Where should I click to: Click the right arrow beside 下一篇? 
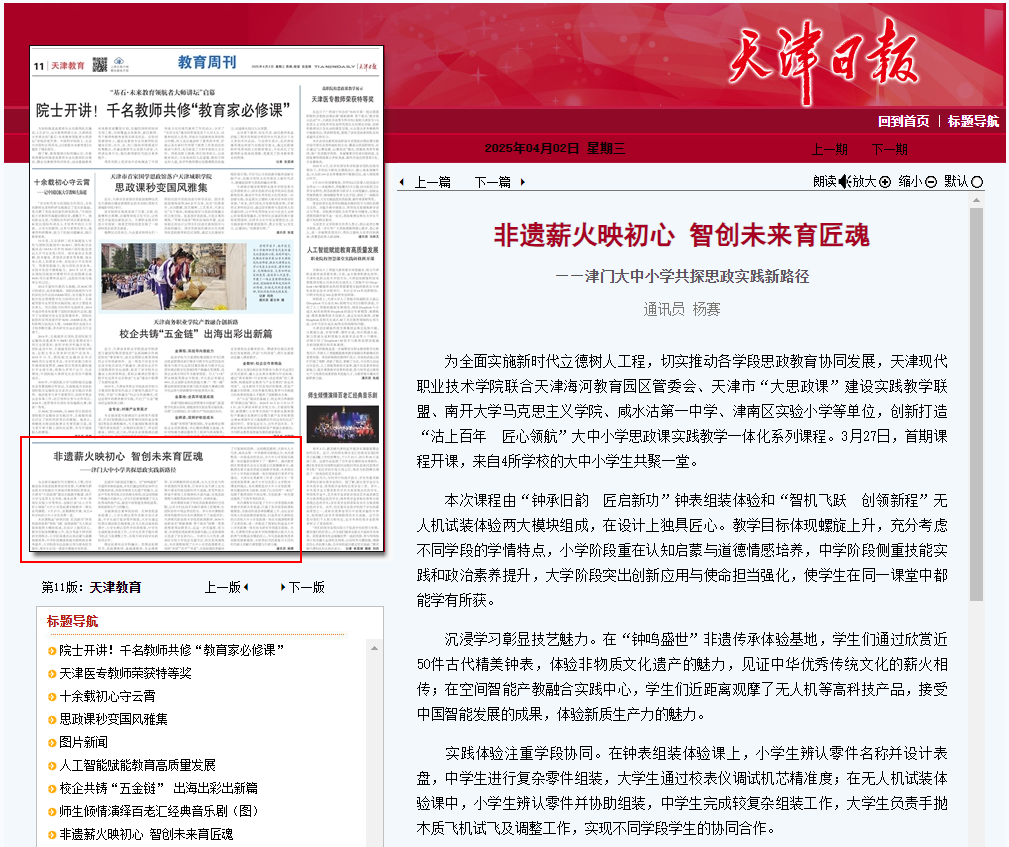click(522, 183)
